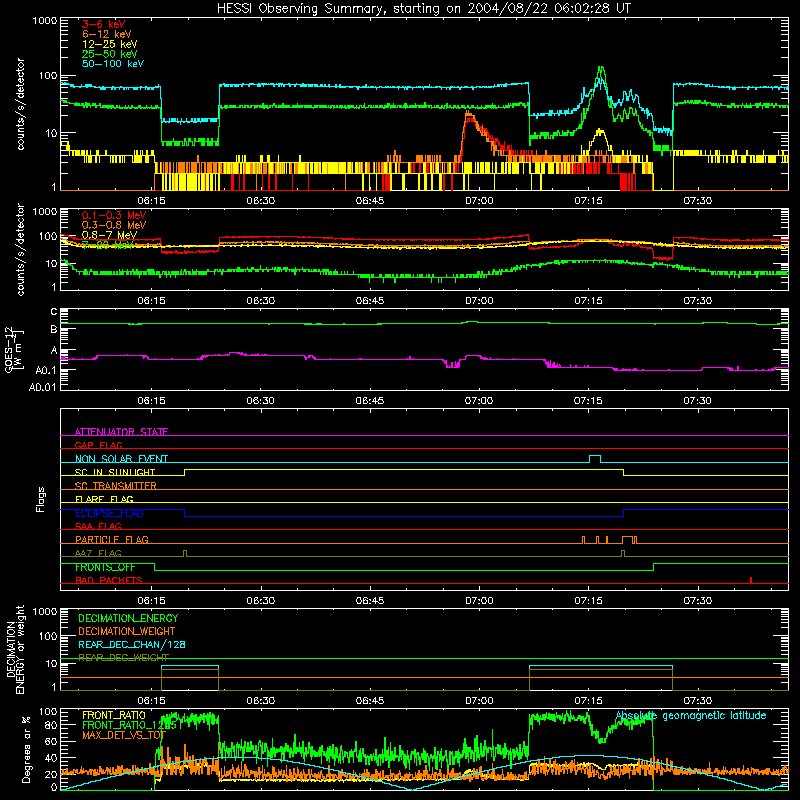Click counts/s/detector axis title of MeV panel
Viewport: 800px width, 800px height.
pyautogui.click(x=20, y=249)
